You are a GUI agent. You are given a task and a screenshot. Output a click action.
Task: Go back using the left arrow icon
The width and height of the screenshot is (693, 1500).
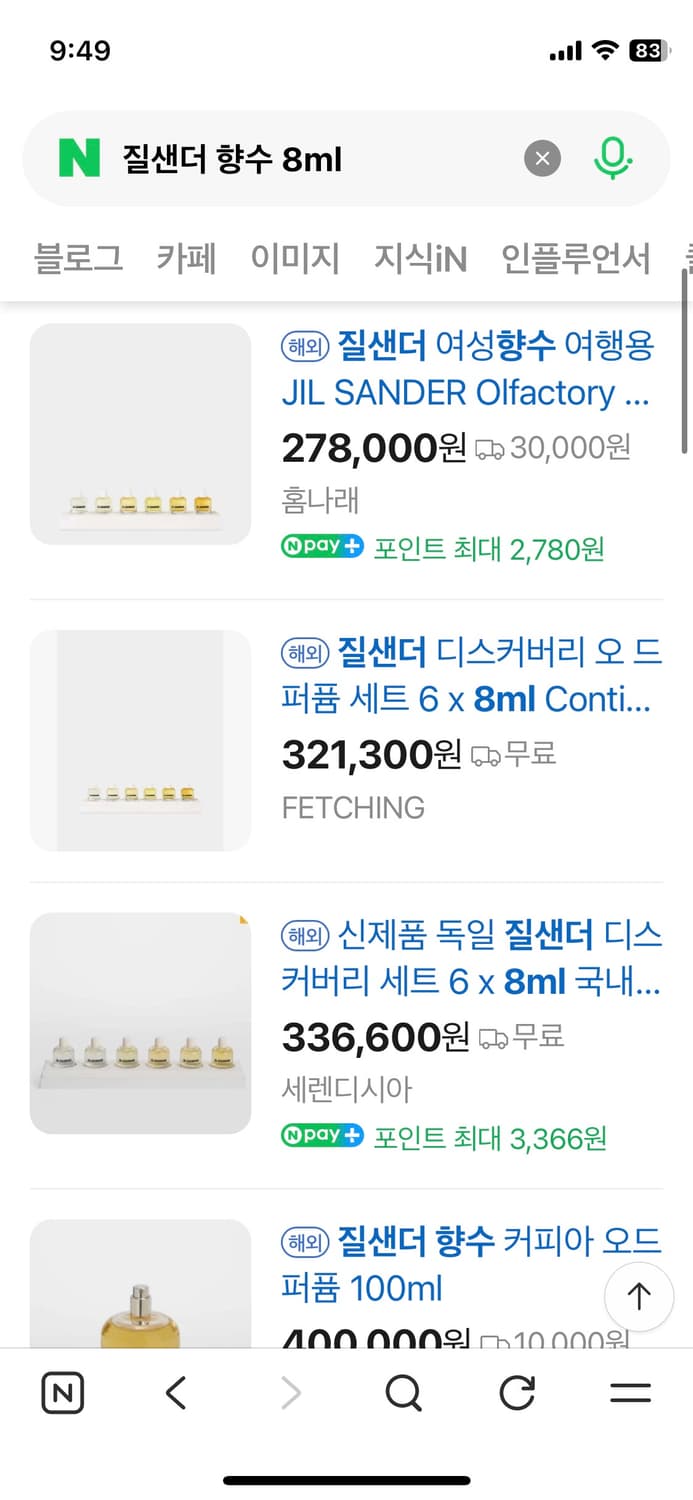tap(175, 1392)
